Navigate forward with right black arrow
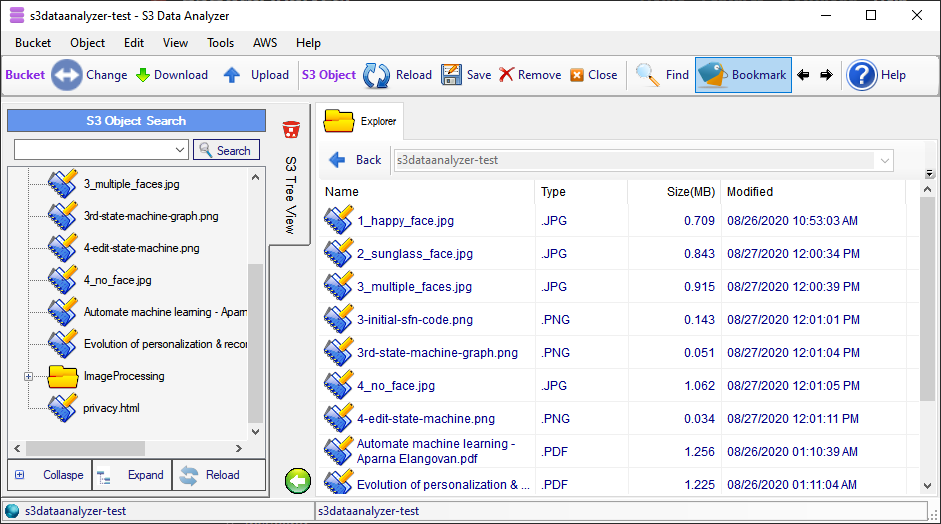This screenshot has width=941, height=524. coord(826,75)
